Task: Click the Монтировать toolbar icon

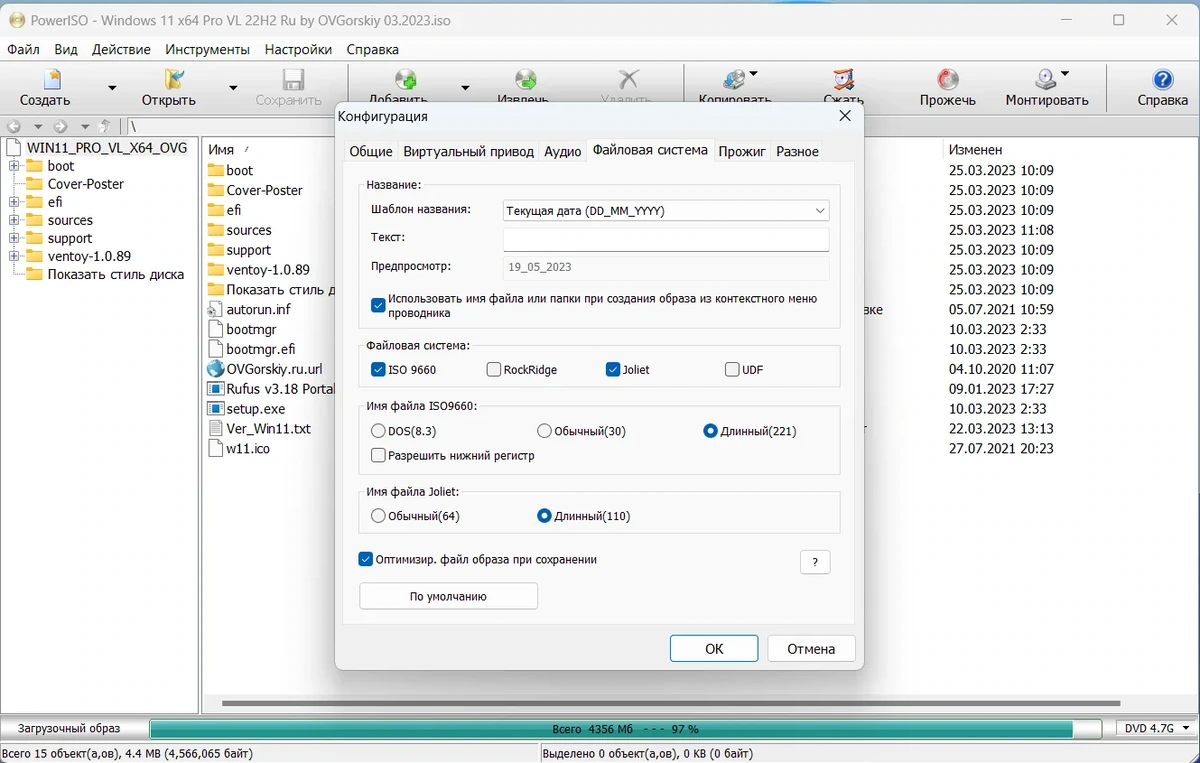Action: pyautogui.click(x=1046, y=80)
